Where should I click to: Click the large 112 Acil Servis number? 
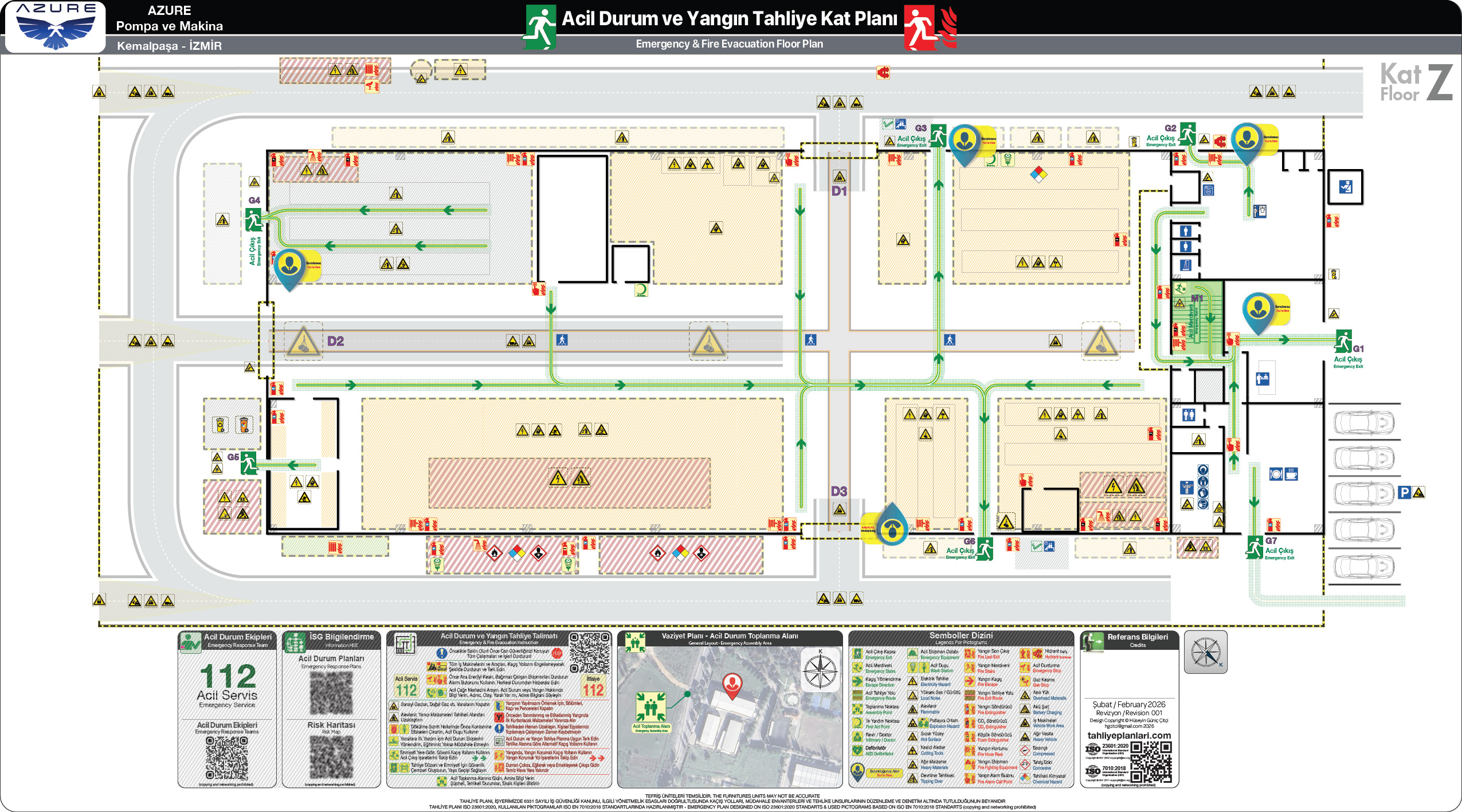(x=228, y=676)
